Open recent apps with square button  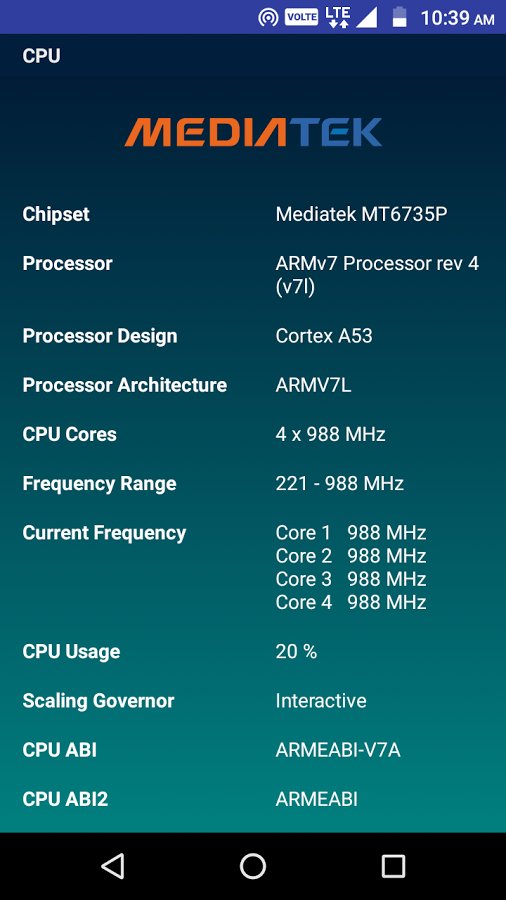[x=393, y=866]
